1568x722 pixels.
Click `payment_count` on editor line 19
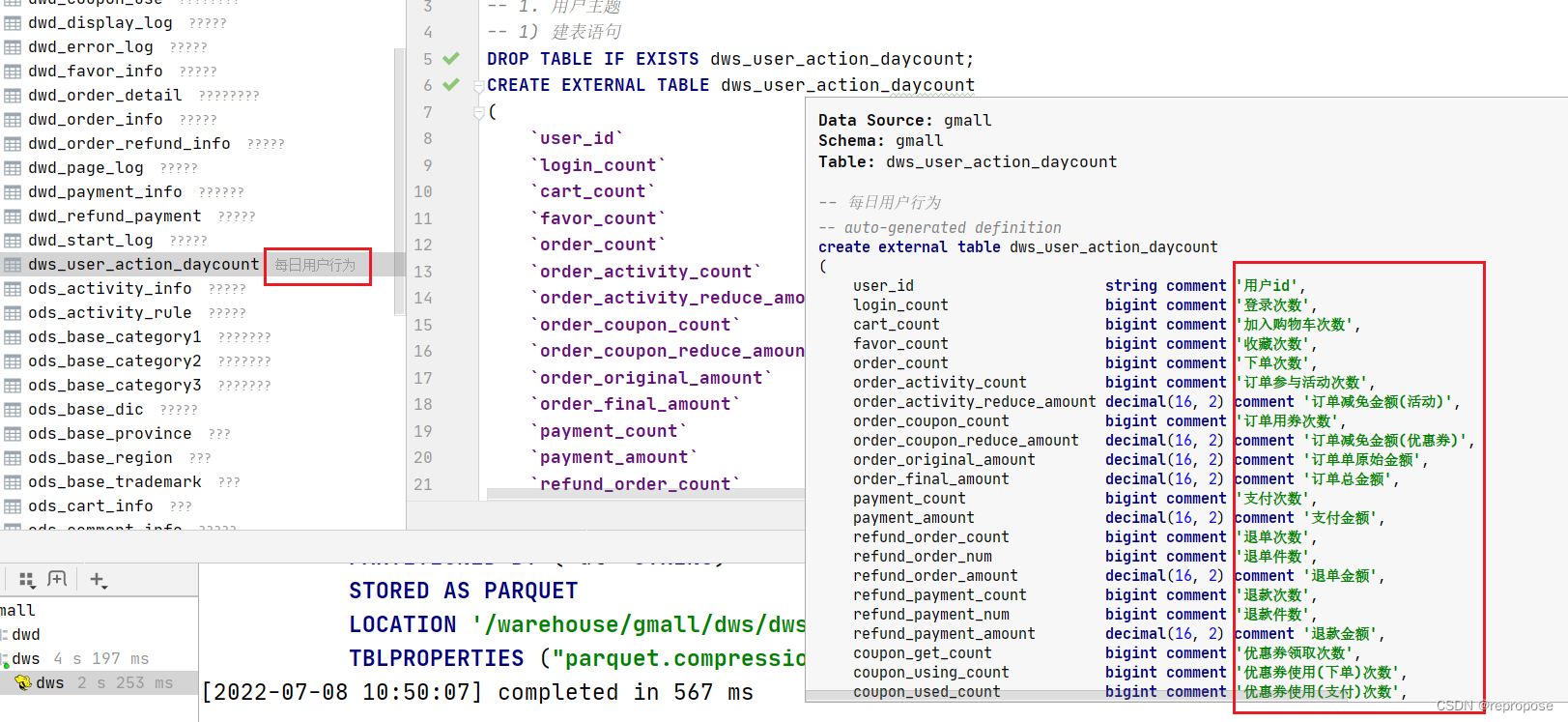[x=609, y=431]
